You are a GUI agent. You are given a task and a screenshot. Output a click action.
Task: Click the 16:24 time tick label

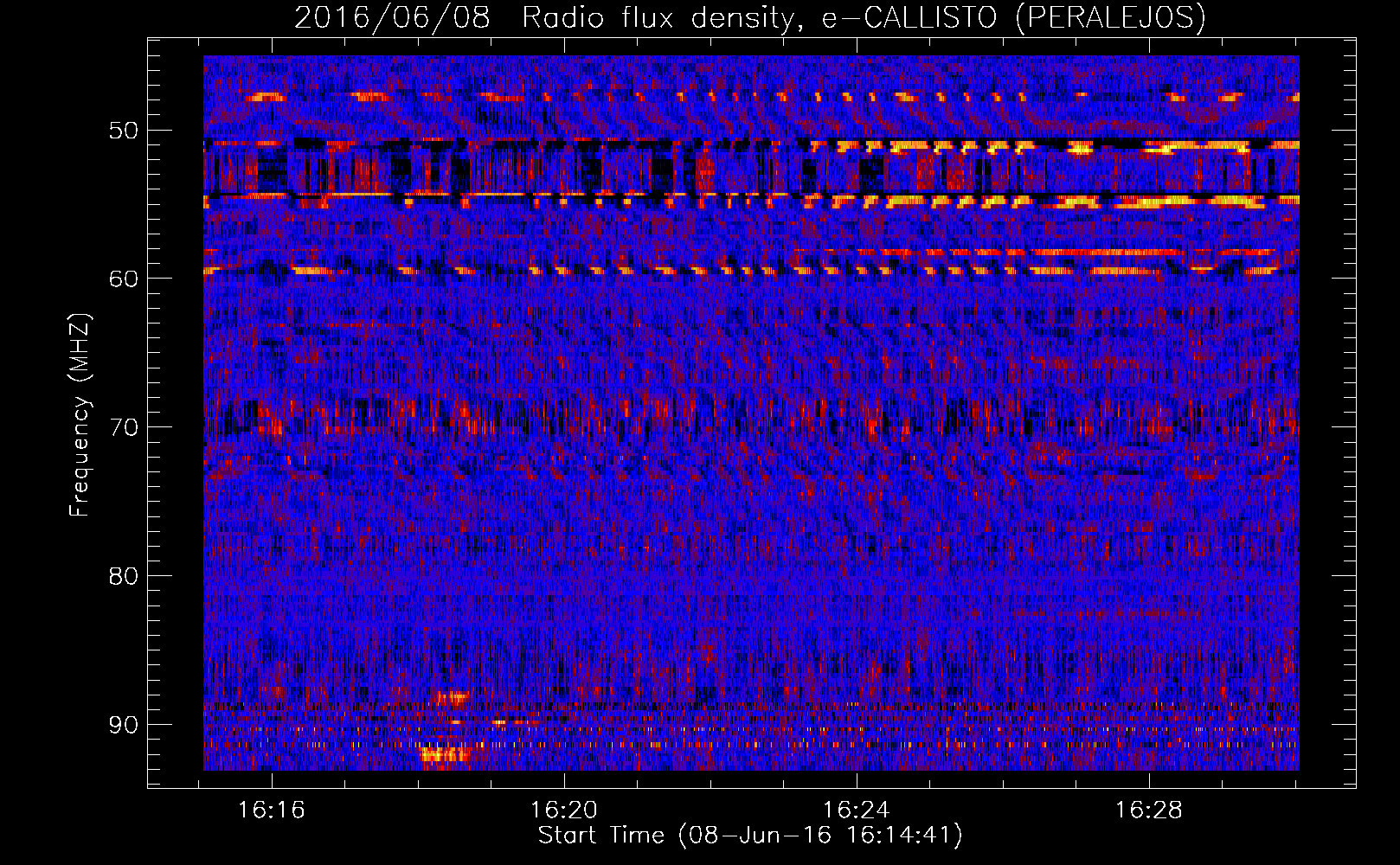click(856, 811)
